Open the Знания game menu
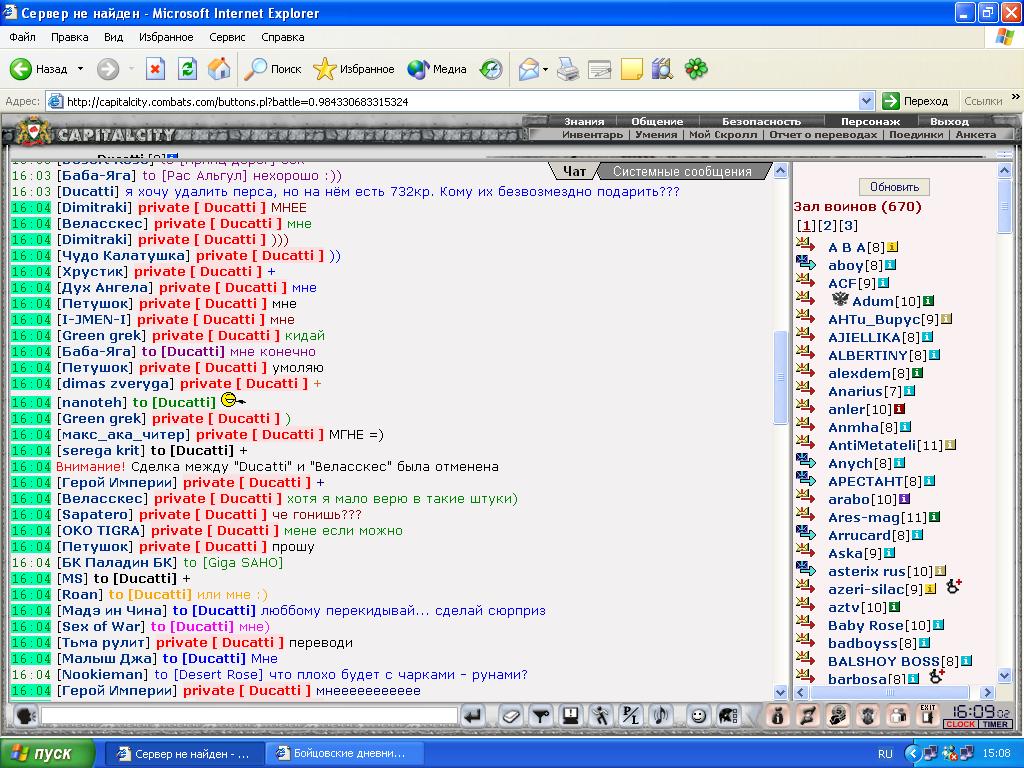Screen dimensions: 1024x768 point(584,121)
